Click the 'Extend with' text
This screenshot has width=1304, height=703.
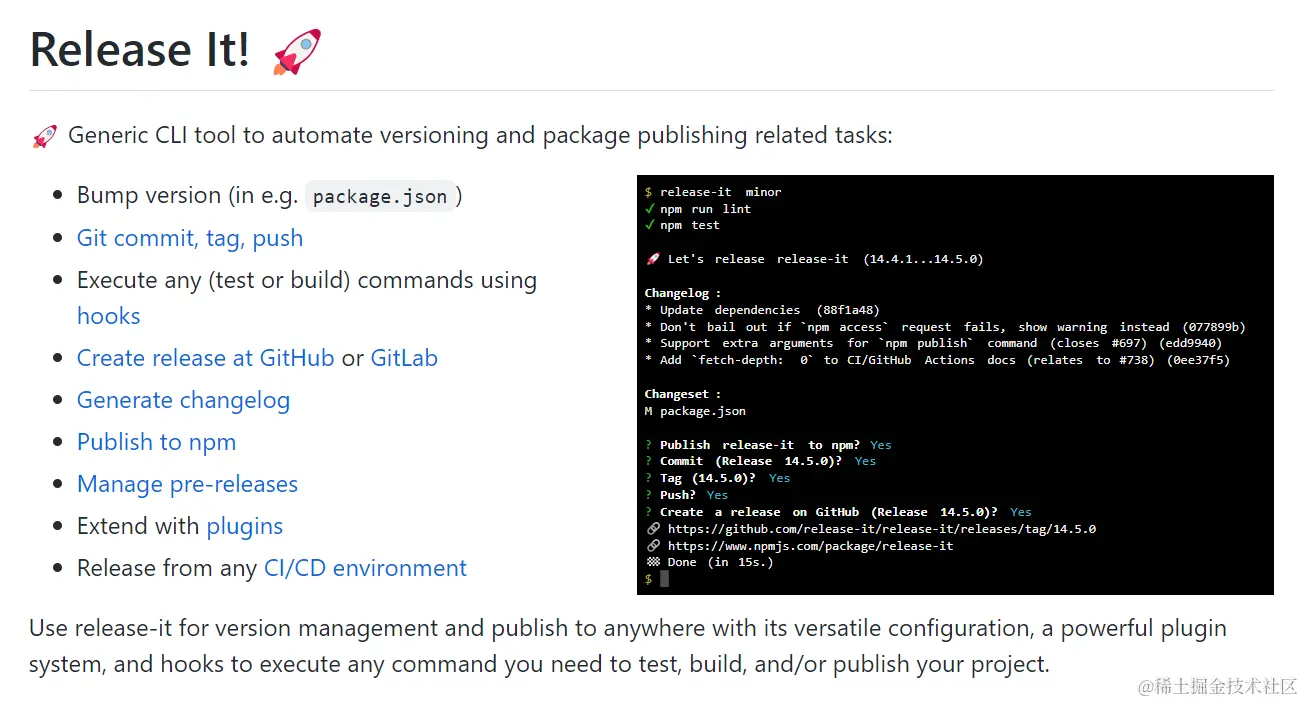tap(138, 526)
